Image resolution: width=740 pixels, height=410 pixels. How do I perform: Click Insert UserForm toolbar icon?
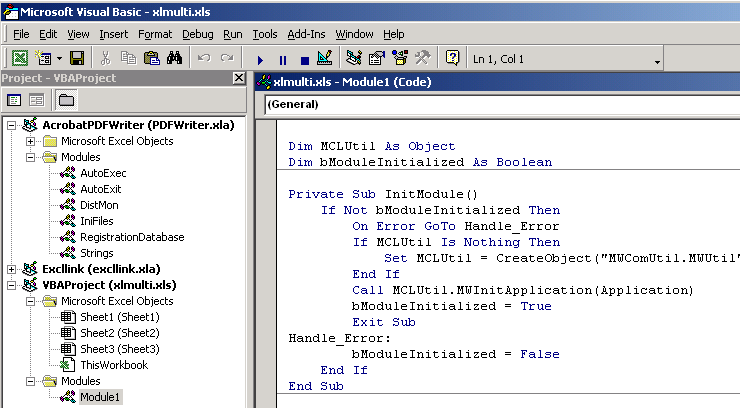[43, 59]
